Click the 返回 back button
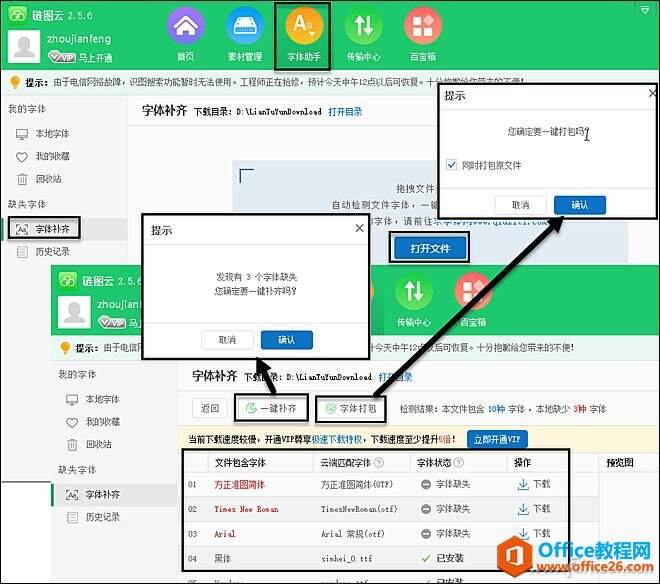Image resolution: width=660 pixels, height=584 pixels. [x=210, y=408]
